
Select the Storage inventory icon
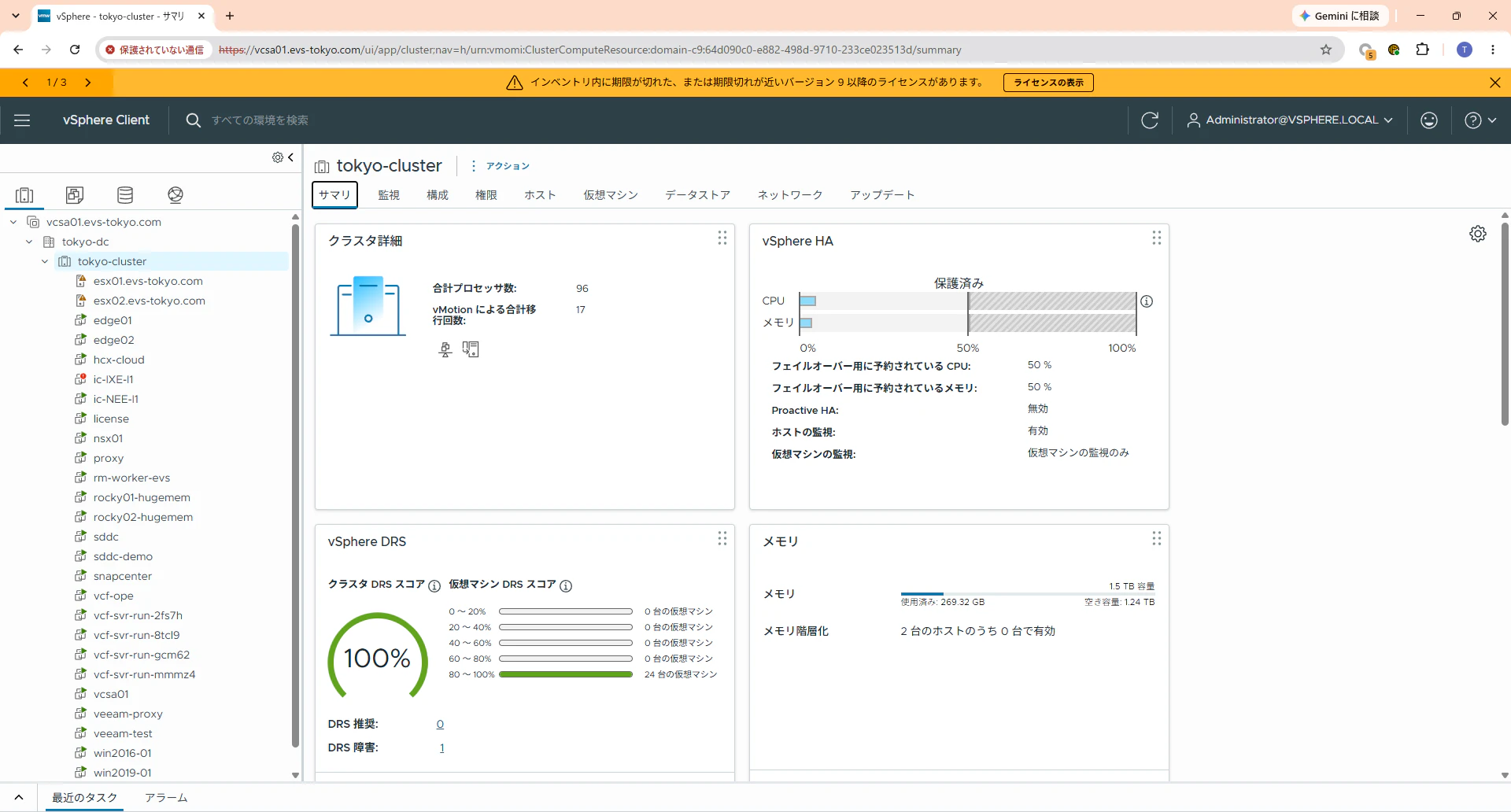(x=125, y=195)
